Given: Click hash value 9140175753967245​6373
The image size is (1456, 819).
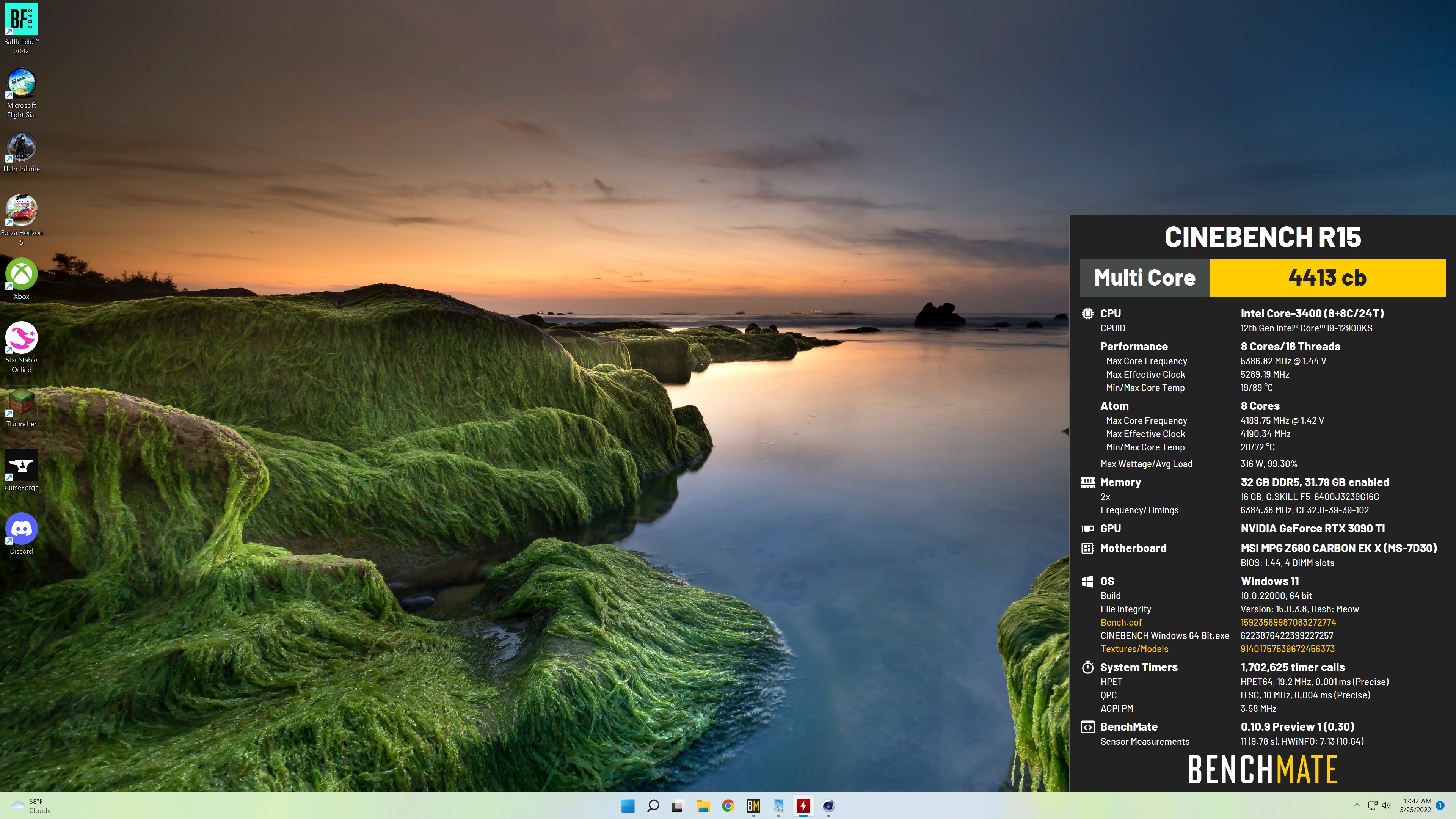Looking at the screenshot, I should 1288,649.
